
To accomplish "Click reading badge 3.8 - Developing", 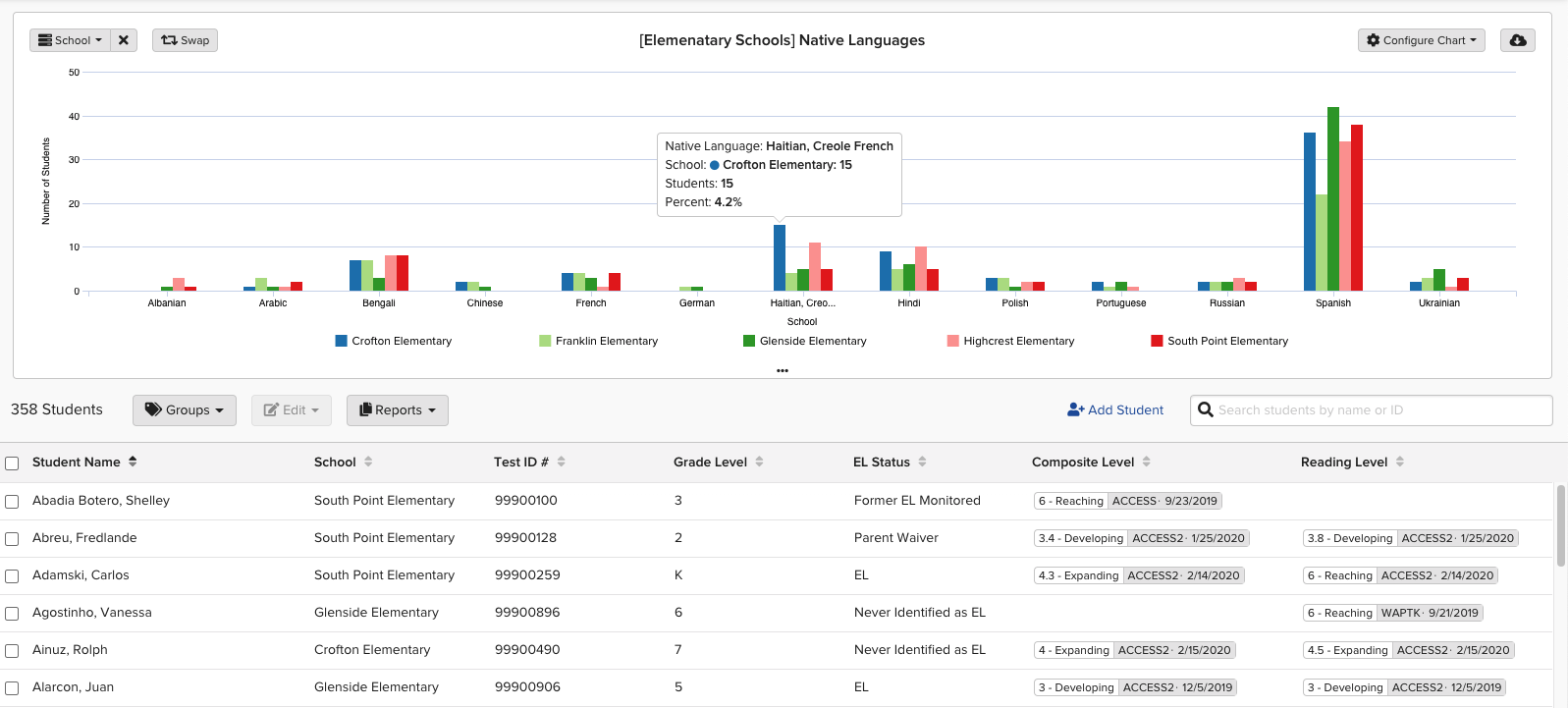I will coord(1411,538).
